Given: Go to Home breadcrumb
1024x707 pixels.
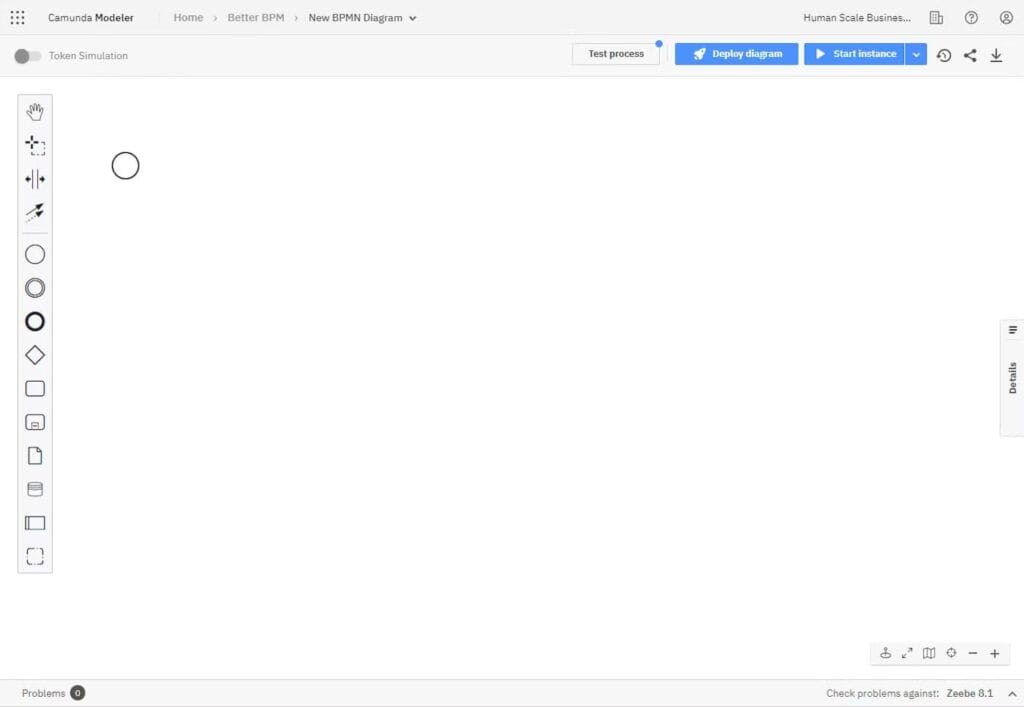Looking at the screenshot, I should 188,18.
